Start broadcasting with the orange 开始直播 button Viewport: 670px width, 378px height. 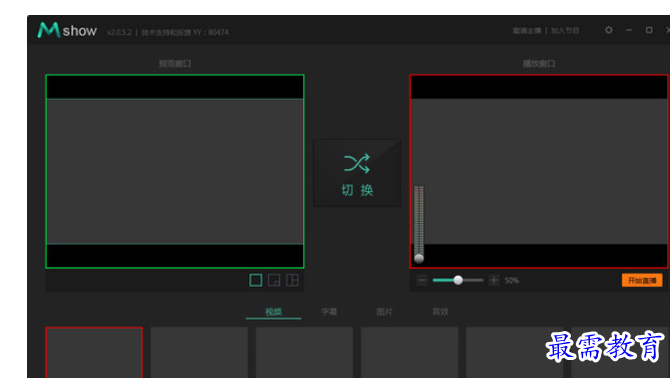click(642, 280)
